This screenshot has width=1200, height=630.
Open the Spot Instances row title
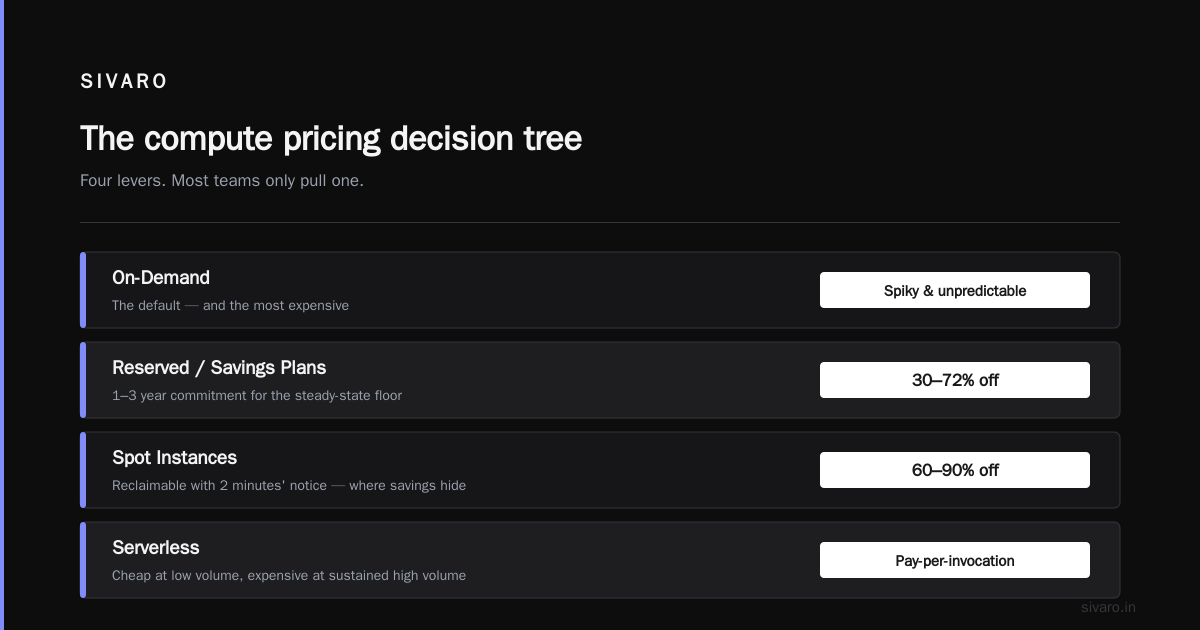(x=174, y=458)
